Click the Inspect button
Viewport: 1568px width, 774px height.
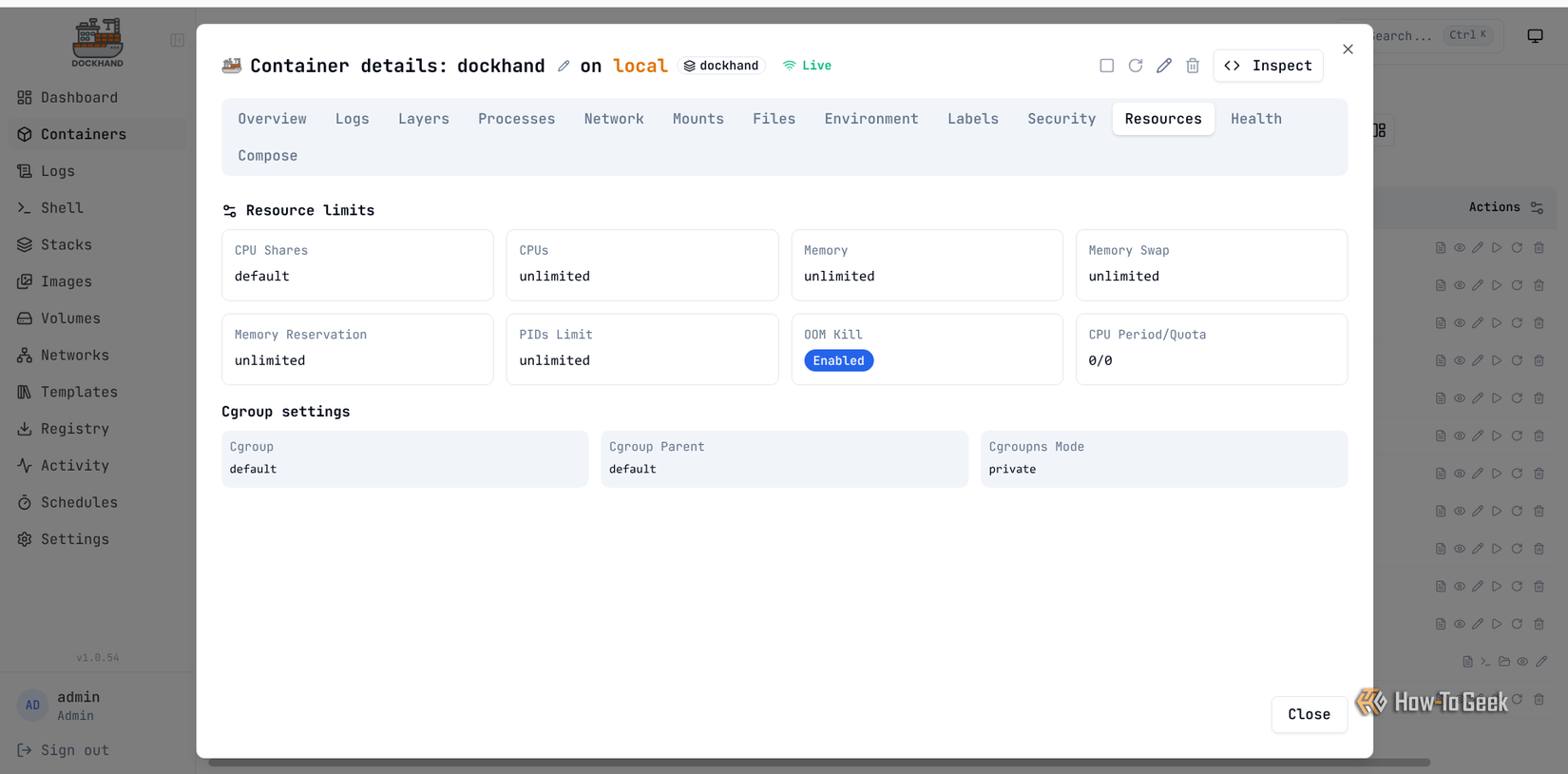[x=1268, y=66]
